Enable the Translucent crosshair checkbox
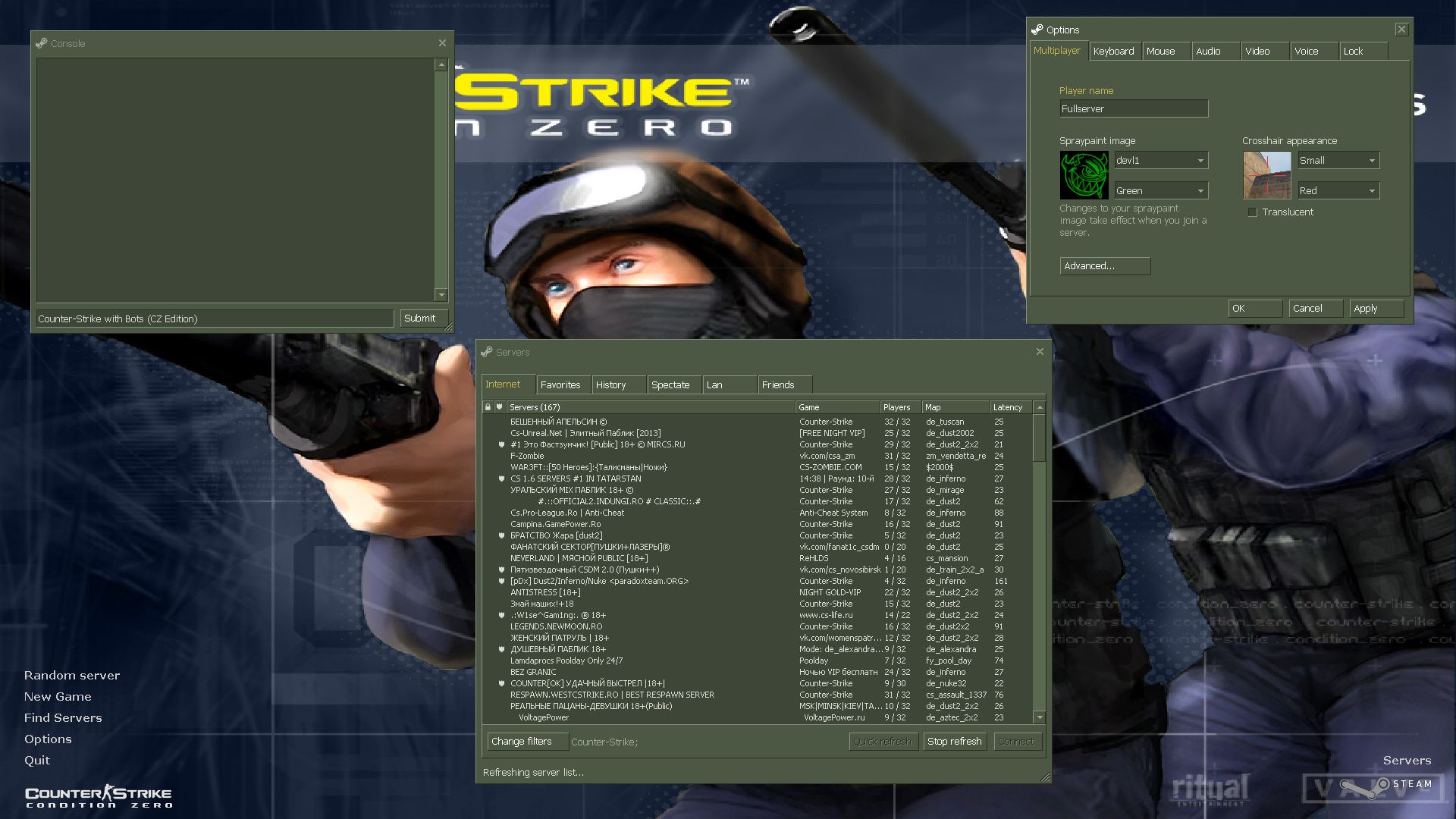Image resolution: width=1456 pixels, height=819 pixels. click(x=1253, y=212)
